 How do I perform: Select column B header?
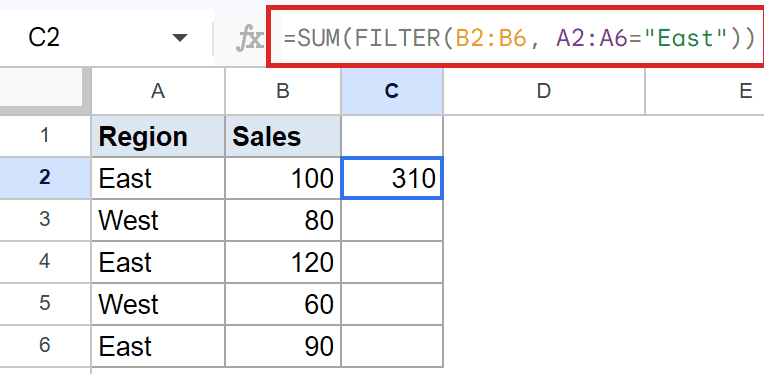click(283, 91)
